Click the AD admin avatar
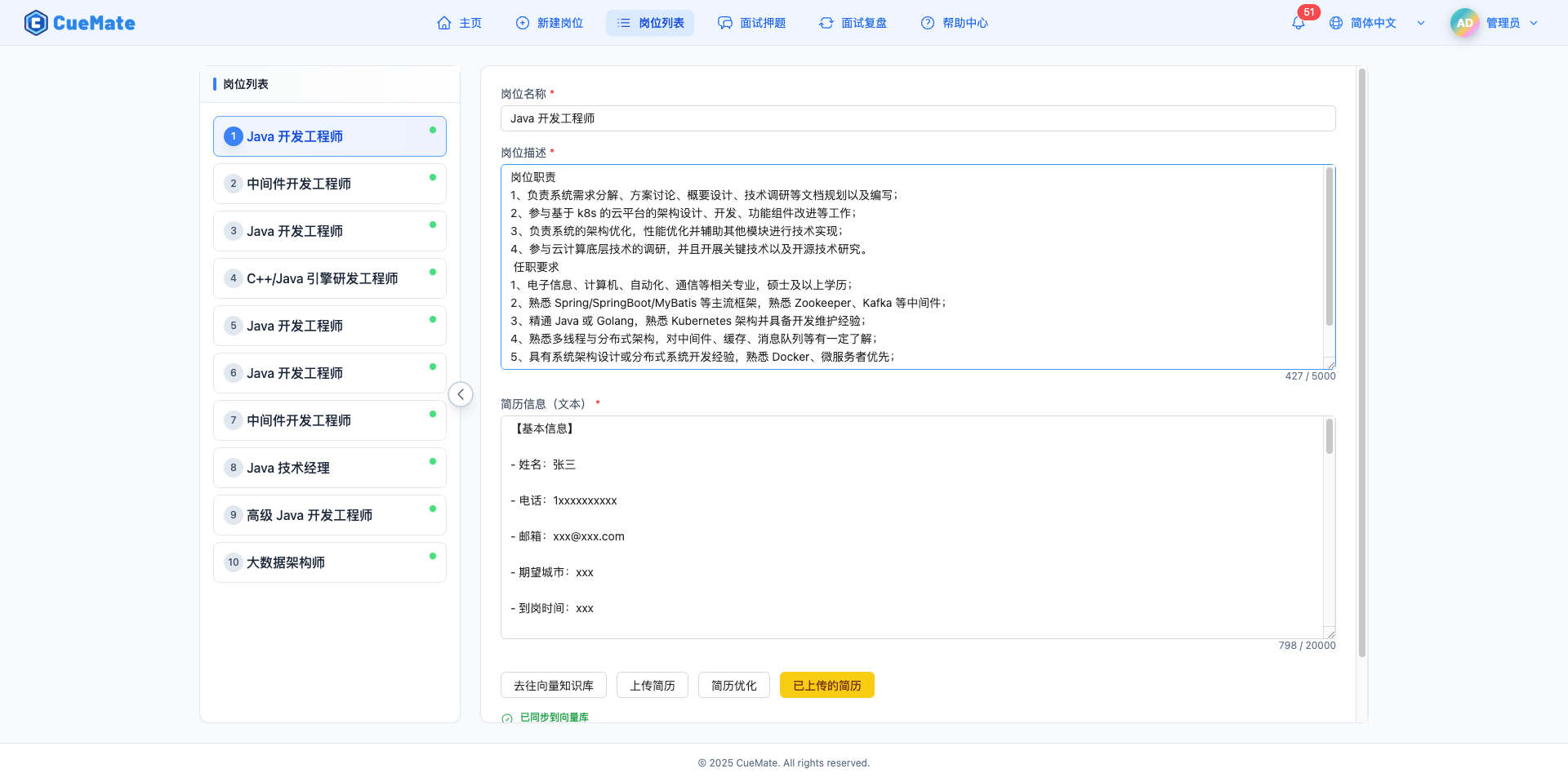This screenshot has height=782, width=1568. pos(1464,23)
